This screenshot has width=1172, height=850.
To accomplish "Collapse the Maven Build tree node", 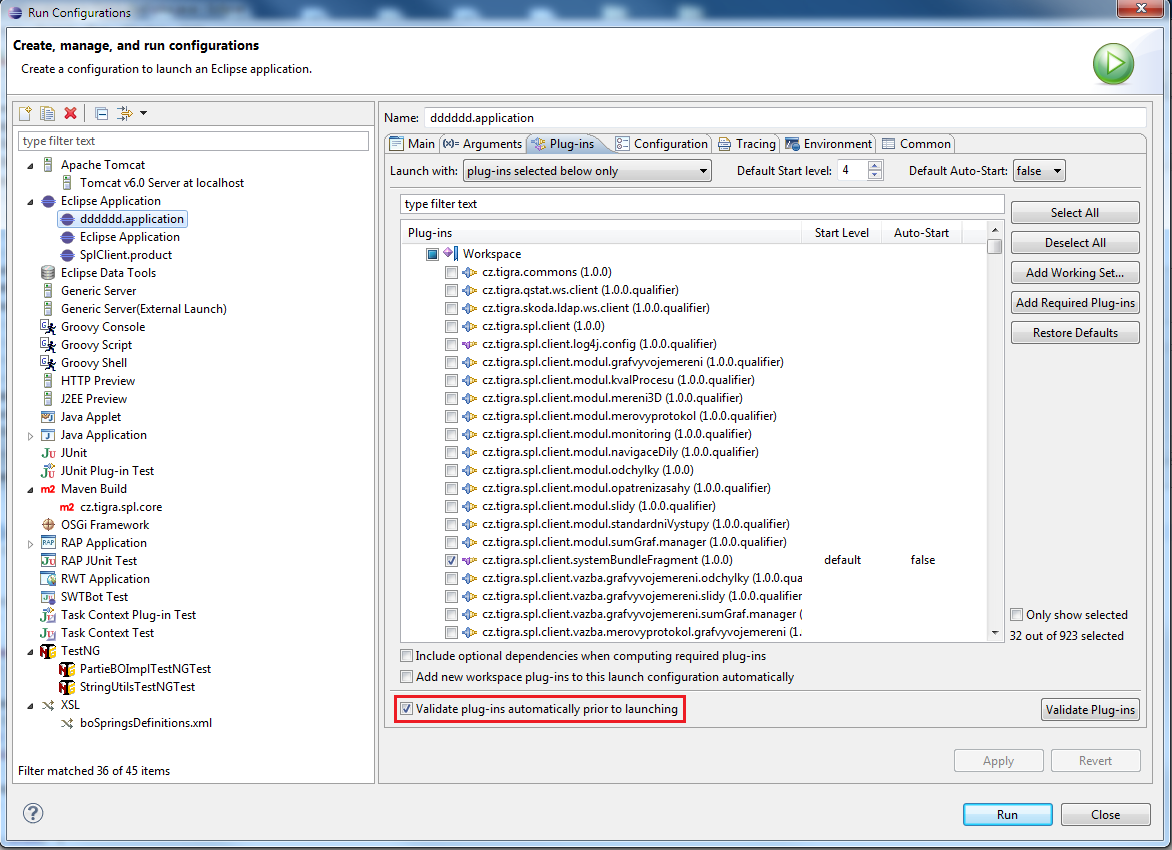I will [30, 490].
